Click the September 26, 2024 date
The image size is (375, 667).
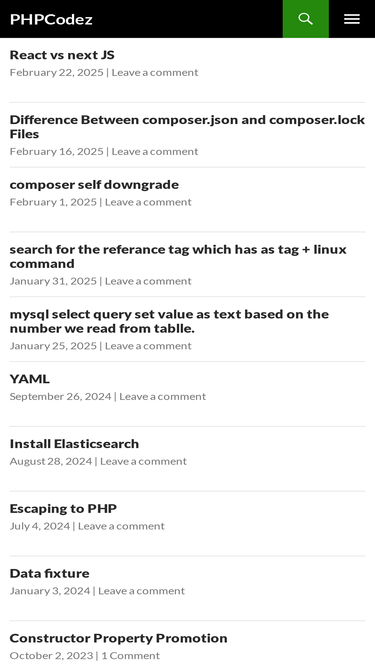coord(60,396)
